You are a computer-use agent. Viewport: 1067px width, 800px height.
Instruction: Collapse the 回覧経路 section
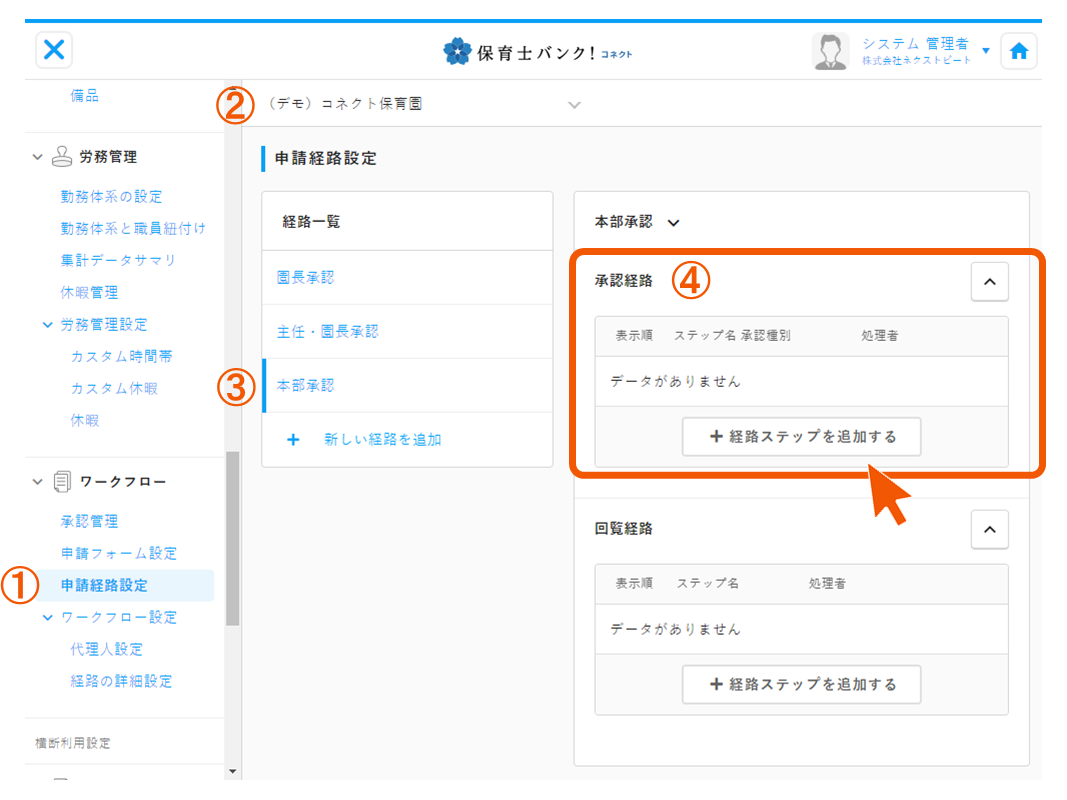(989, 530)
